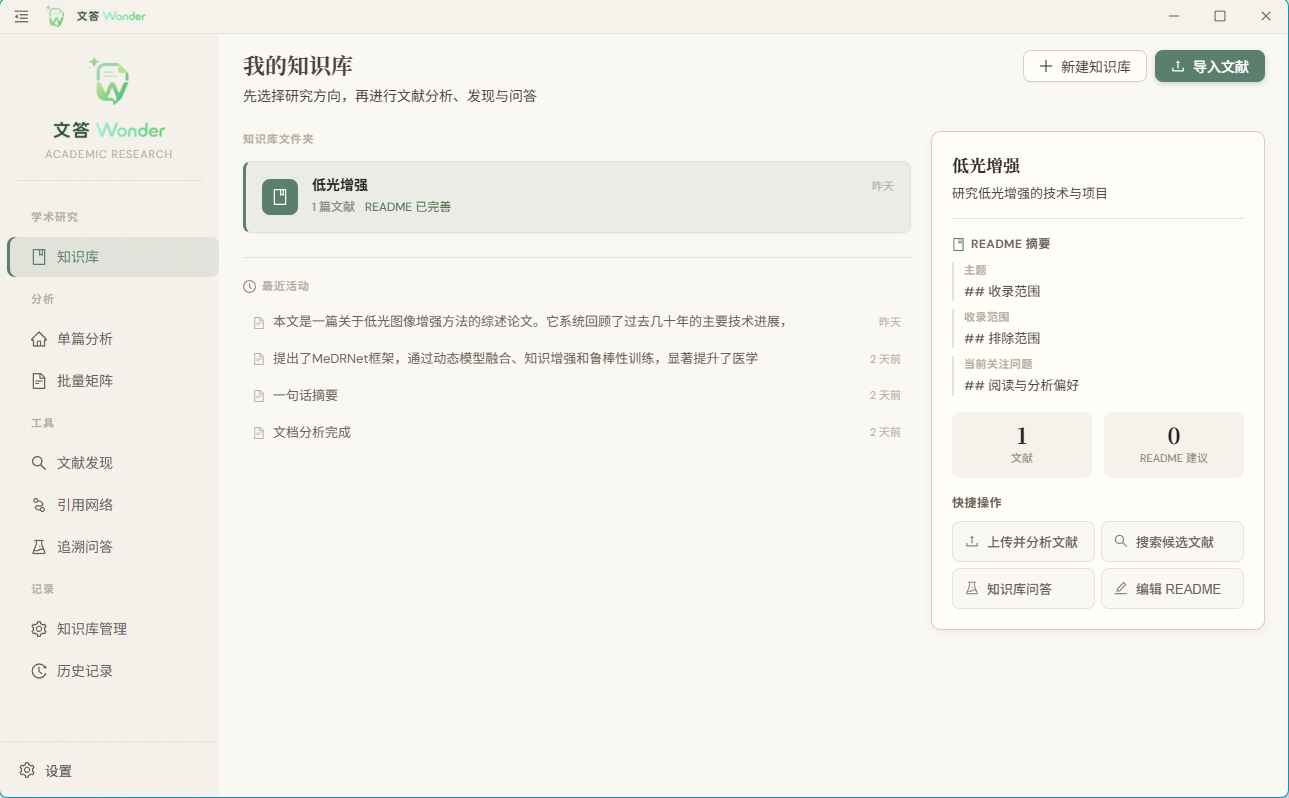Click the gear icon beside 设置
Screen dimensions: 1289x798
click(x=27, y=771)
